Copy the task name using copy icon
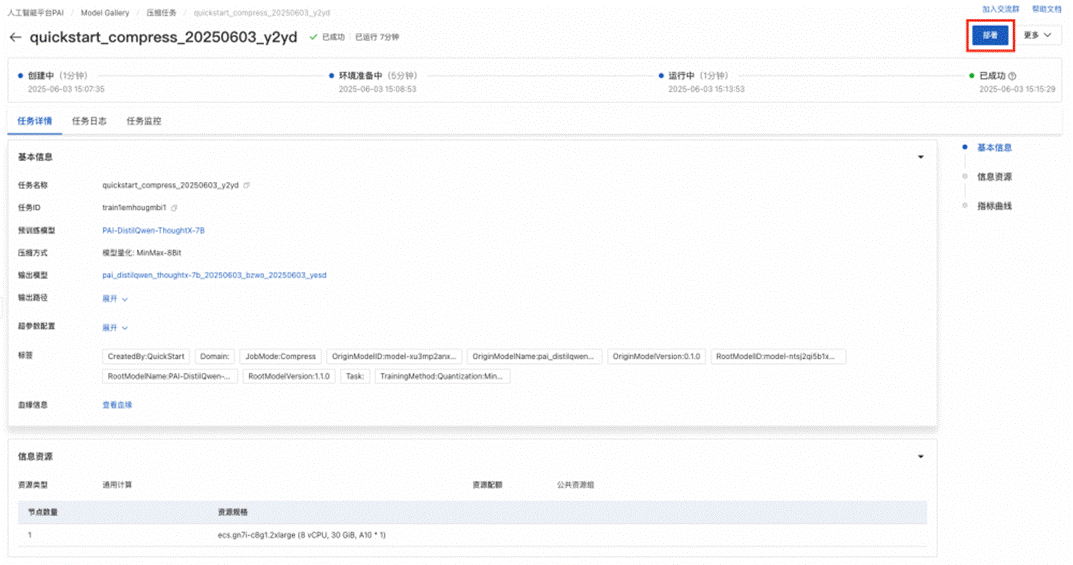The width and height of the screenshot is (1073, 565). click(x=247, y=185)
